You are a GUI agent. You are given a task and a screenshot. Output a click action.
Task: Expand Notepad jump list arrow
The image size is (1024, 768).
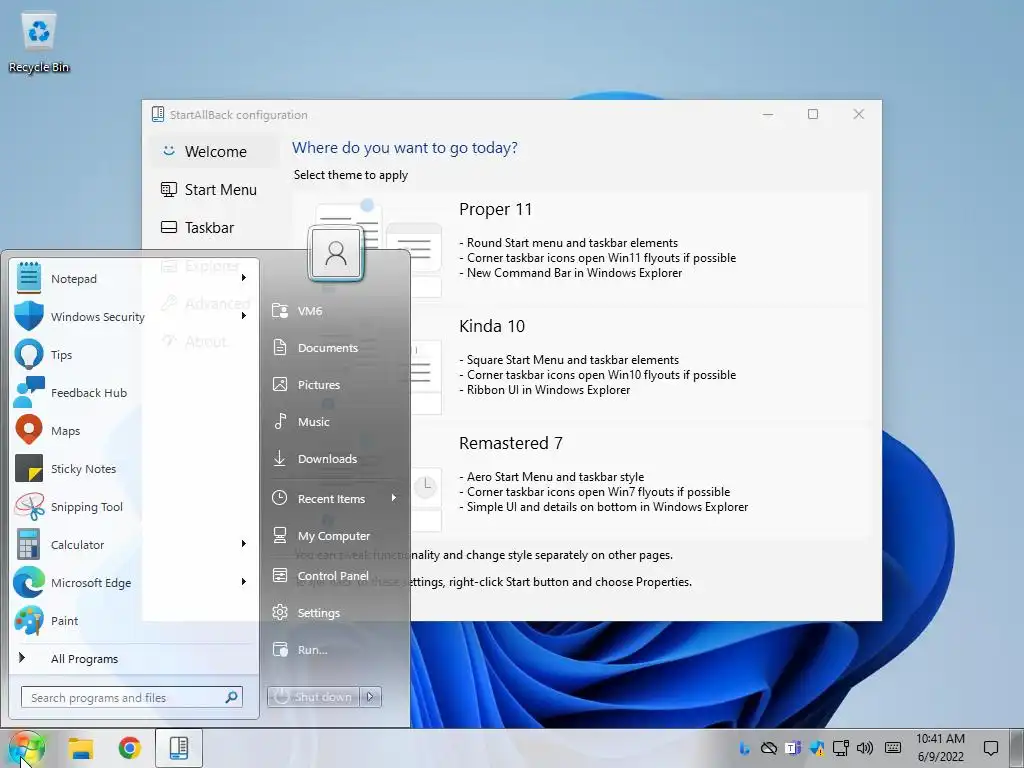[244, 278]
